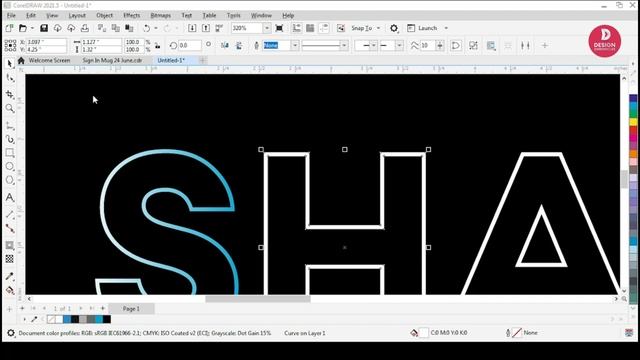
Task: Open the File menu
Action: (x=11, y=15)
